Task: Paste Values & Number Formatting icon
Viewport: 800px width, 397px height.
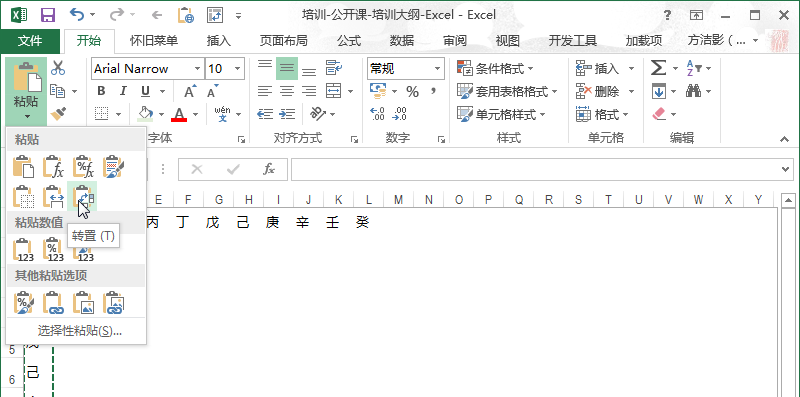Action: tap(53, 250)
